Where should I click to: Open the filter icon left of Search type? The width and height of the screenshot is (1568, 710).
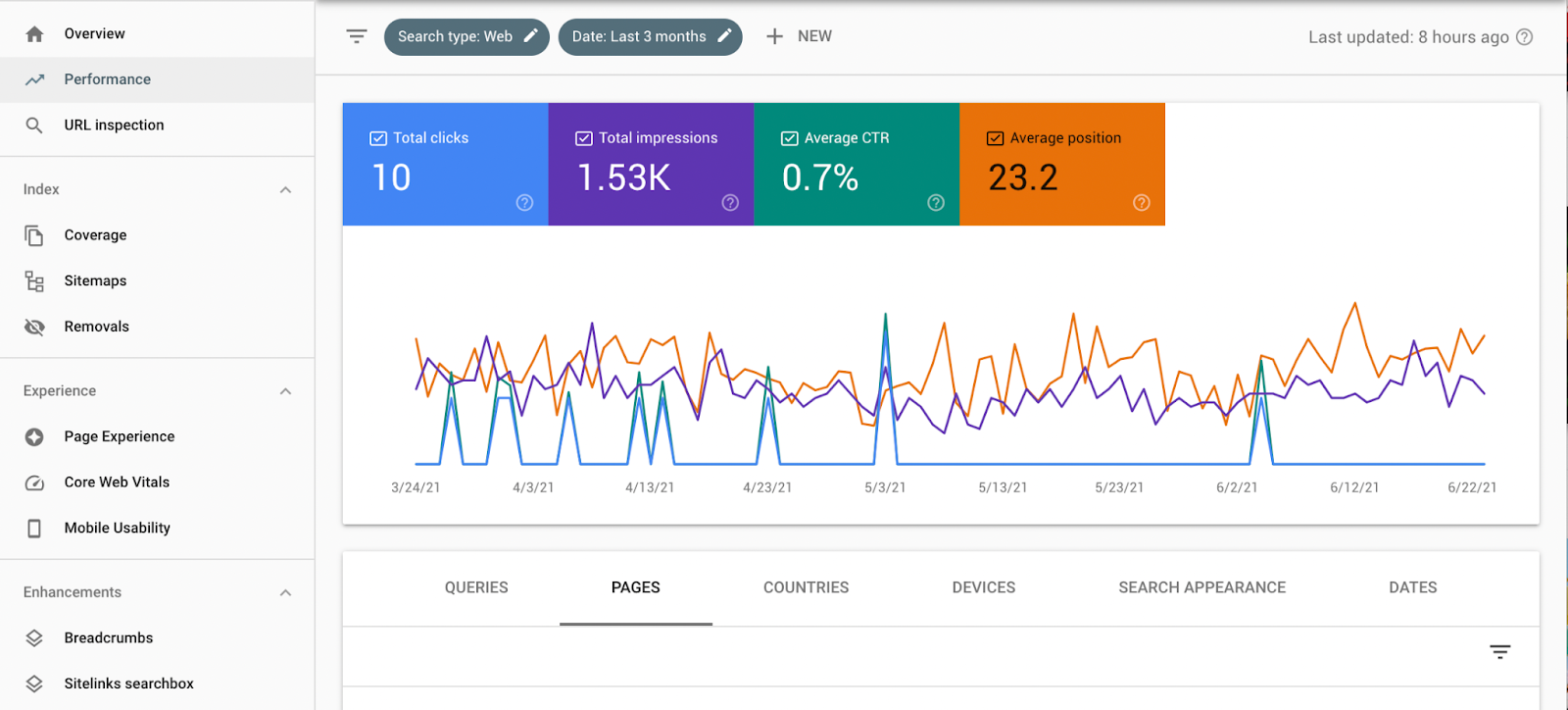point(357,36)
